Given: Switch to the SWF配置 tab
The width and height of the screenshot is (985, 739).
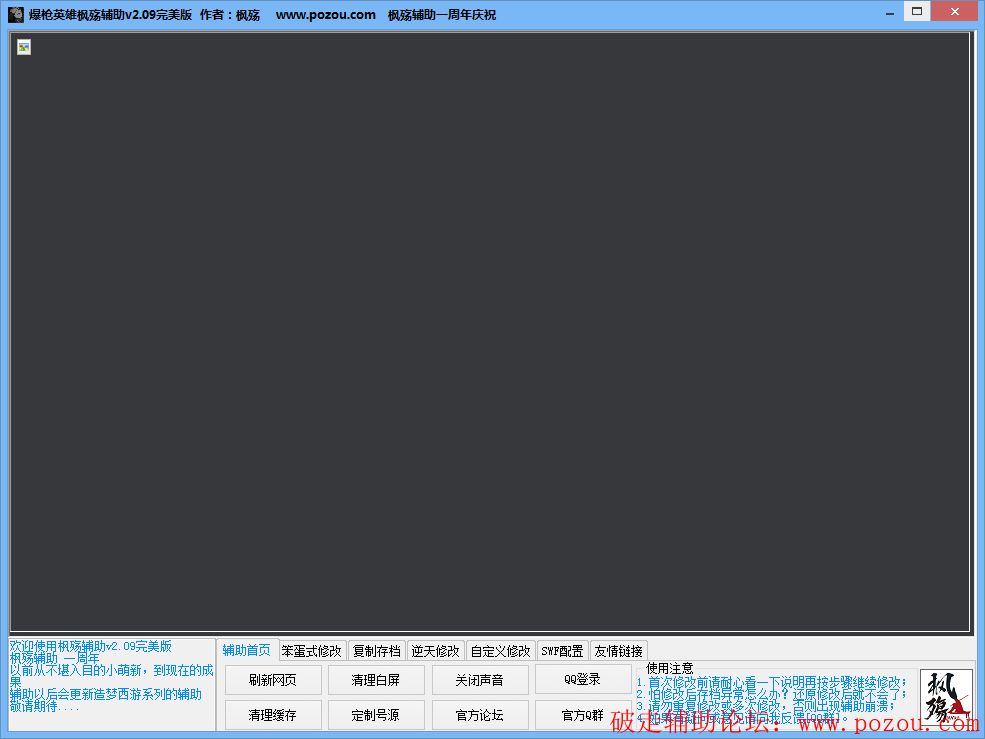Looking at the screenshot, I should point(562,651).
